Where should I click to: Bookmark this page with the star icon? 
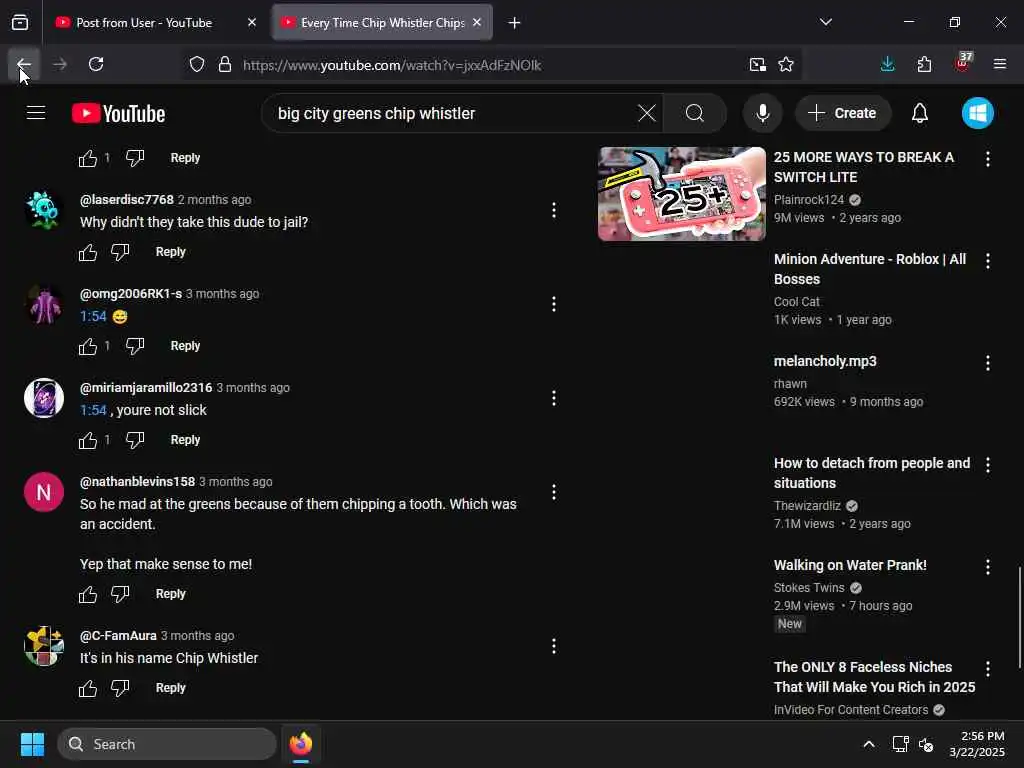click(x=786, y=65)
